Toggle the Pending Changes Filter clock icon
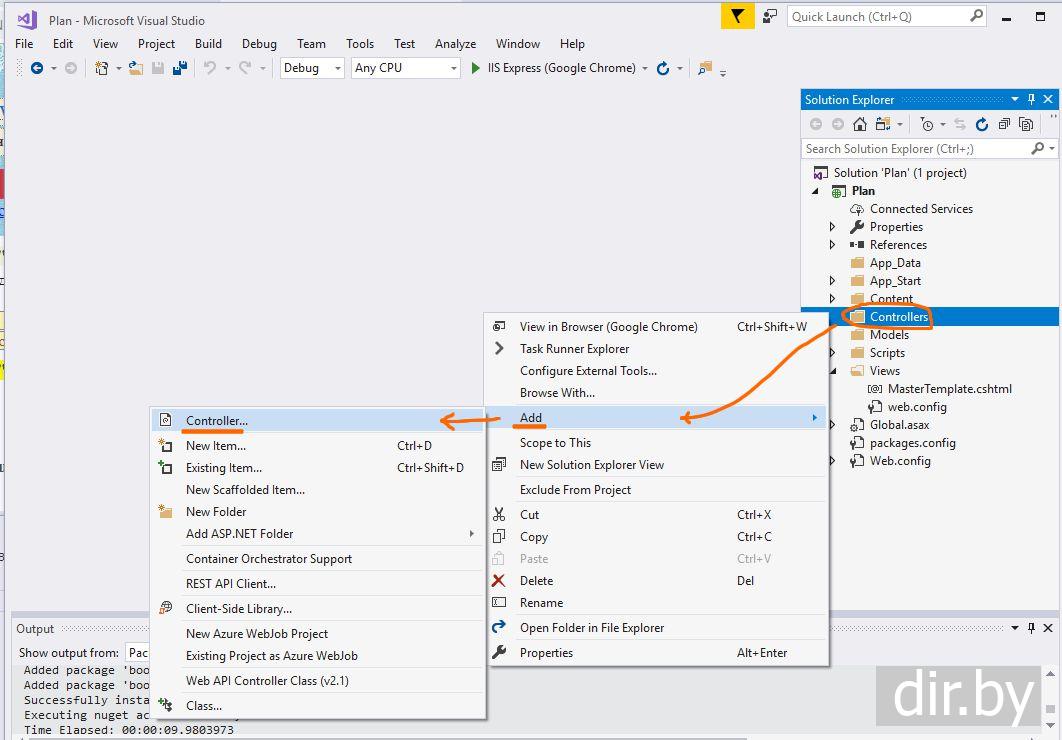The width and height of the screenshot is (1062, 740). (x=927, y=124)
